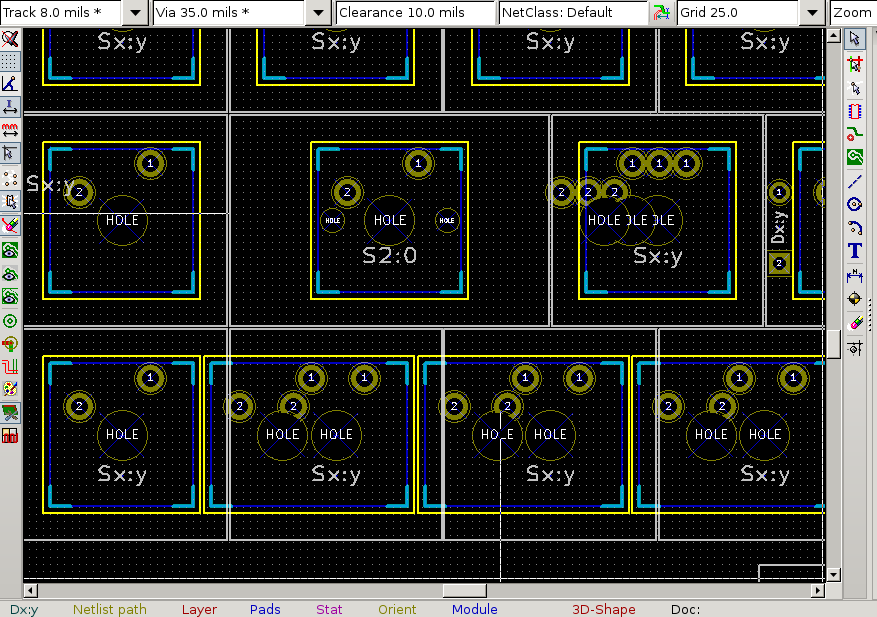Screen dimensions: 877x617
Task: Click the S2:0 footprint label
Action: [x=389, y=256]
